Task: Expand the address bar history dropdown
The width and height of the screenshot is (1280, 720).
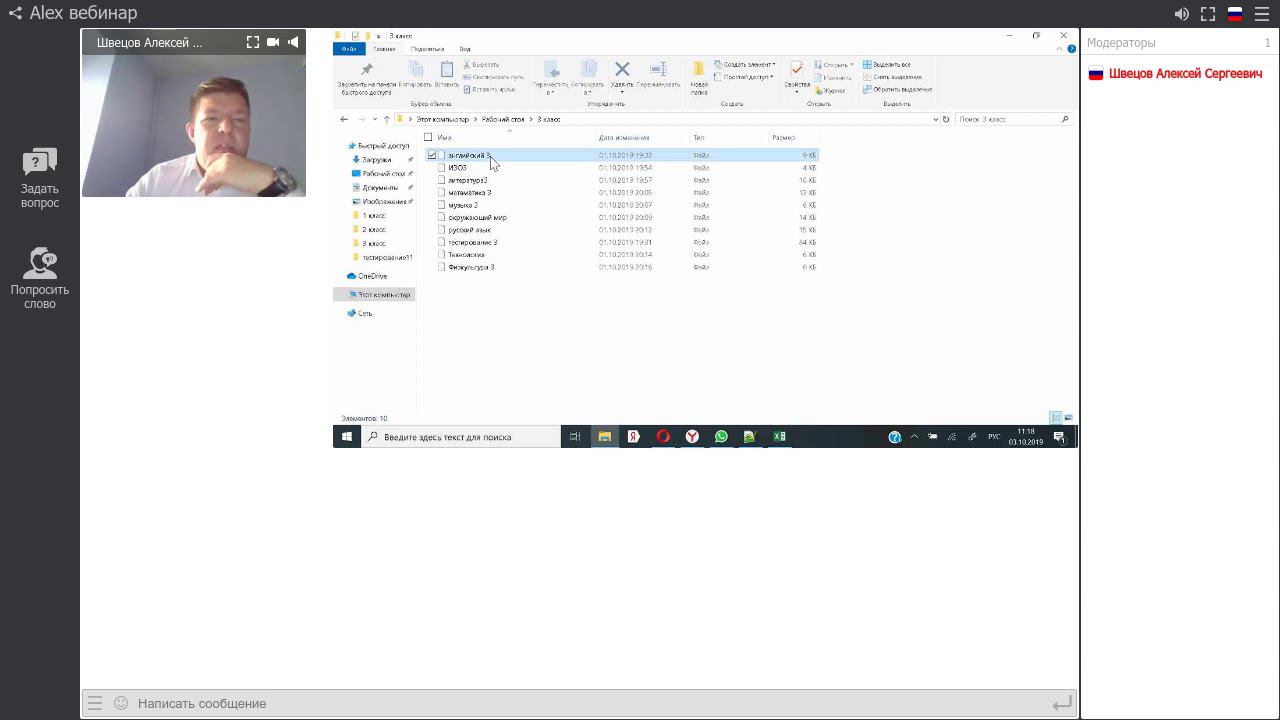Action: [935, 119]
